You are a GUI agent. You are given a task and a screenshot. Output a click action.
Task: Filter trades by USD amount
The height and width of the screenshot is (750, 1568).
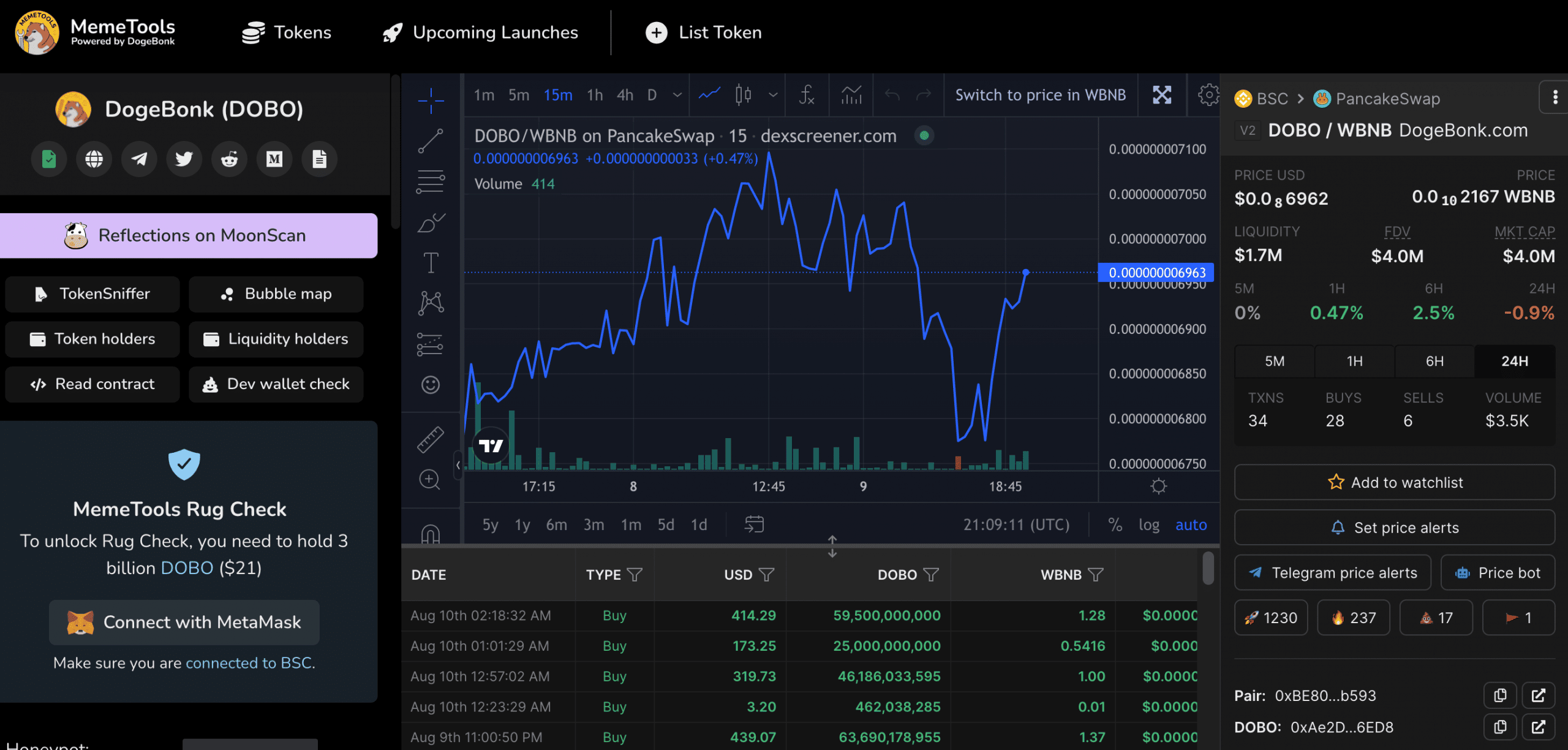coord(767,575)
